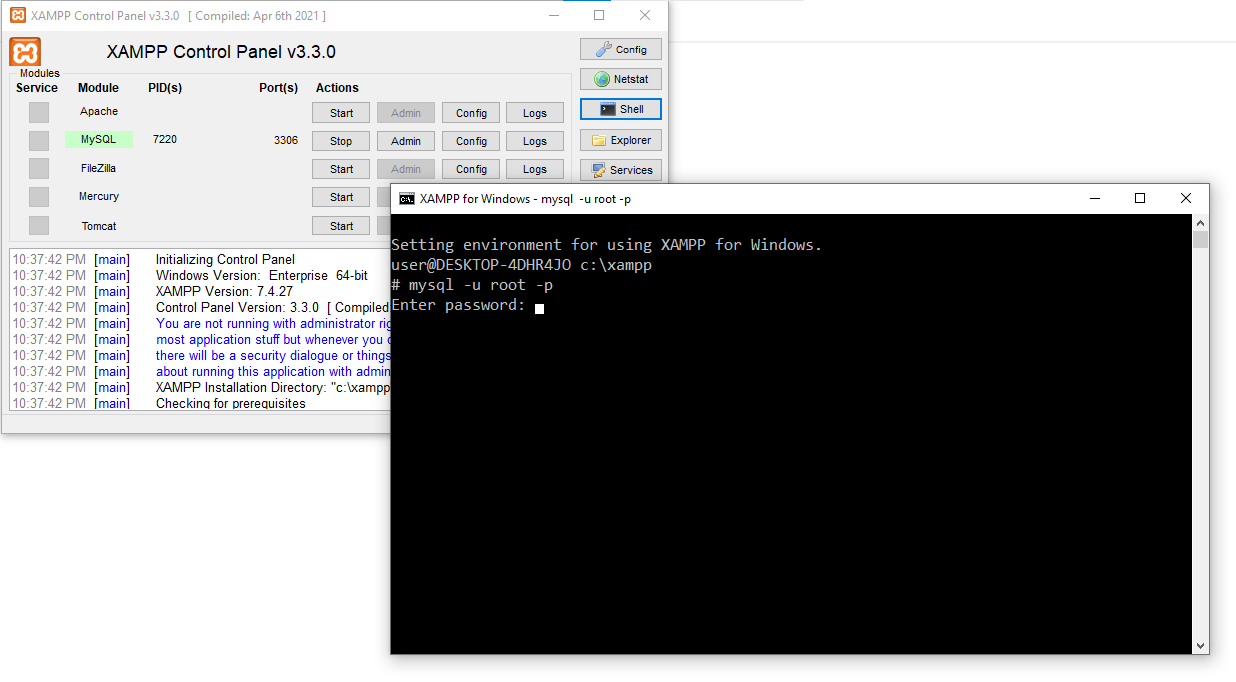Open Explorer from the right panel
Screen dimensions: 1236x682
[x=620, y=140]
